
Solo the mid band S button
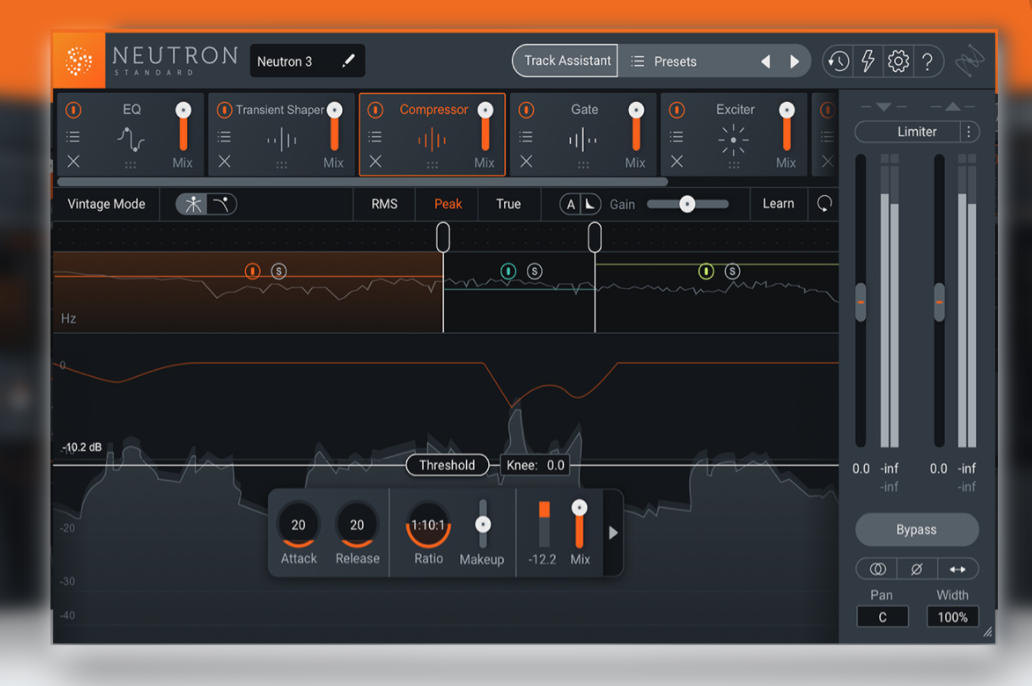click(x=534, y=271)
